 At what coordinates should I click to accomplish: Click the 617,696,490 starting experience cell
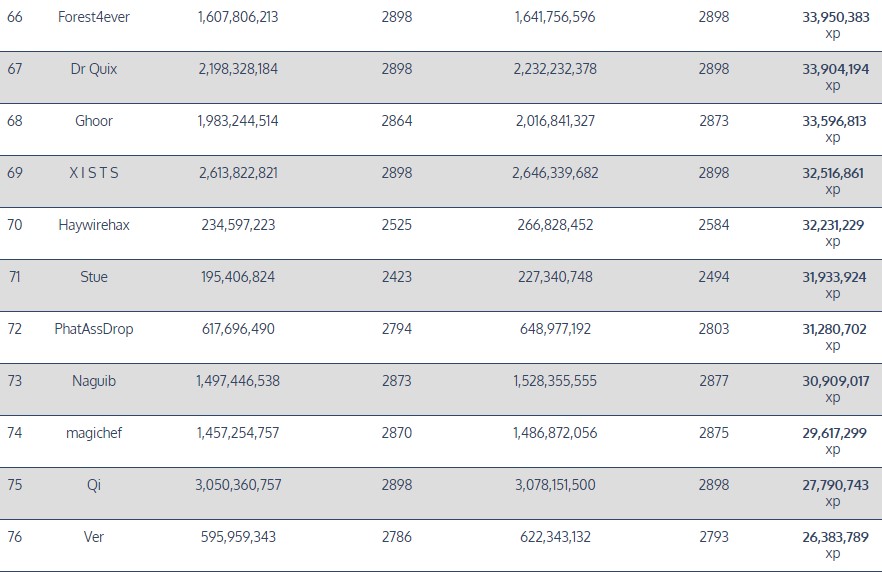pyautogui.click(x=238, y=329)
